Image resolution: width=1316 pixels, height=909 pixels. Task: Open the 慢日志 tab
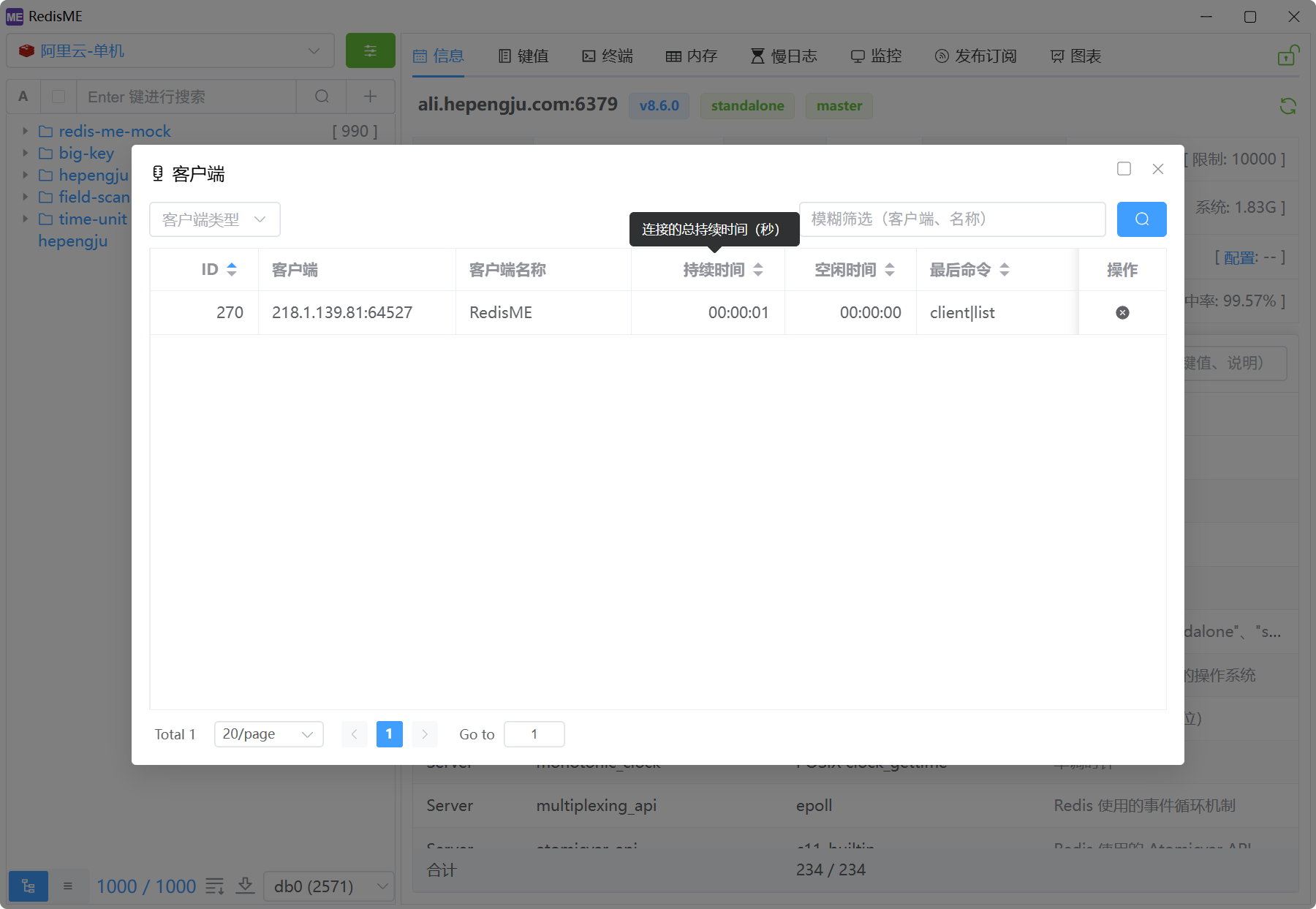784,56
